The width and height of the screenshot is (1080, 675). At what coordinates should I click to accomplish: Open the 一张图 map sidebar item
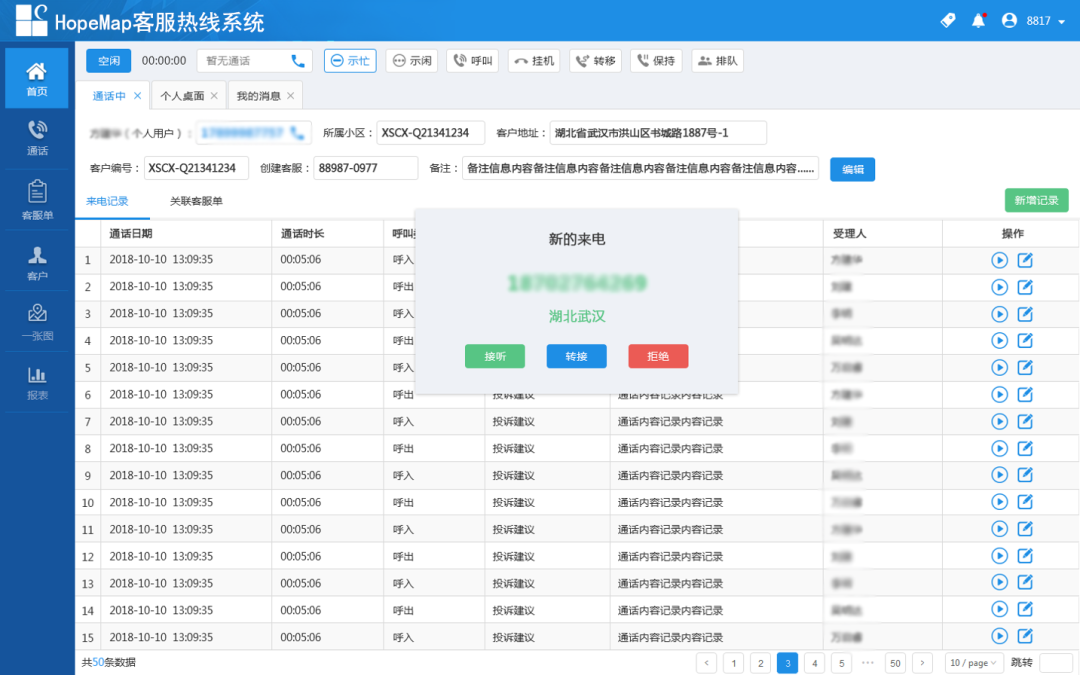pos(37,323)
